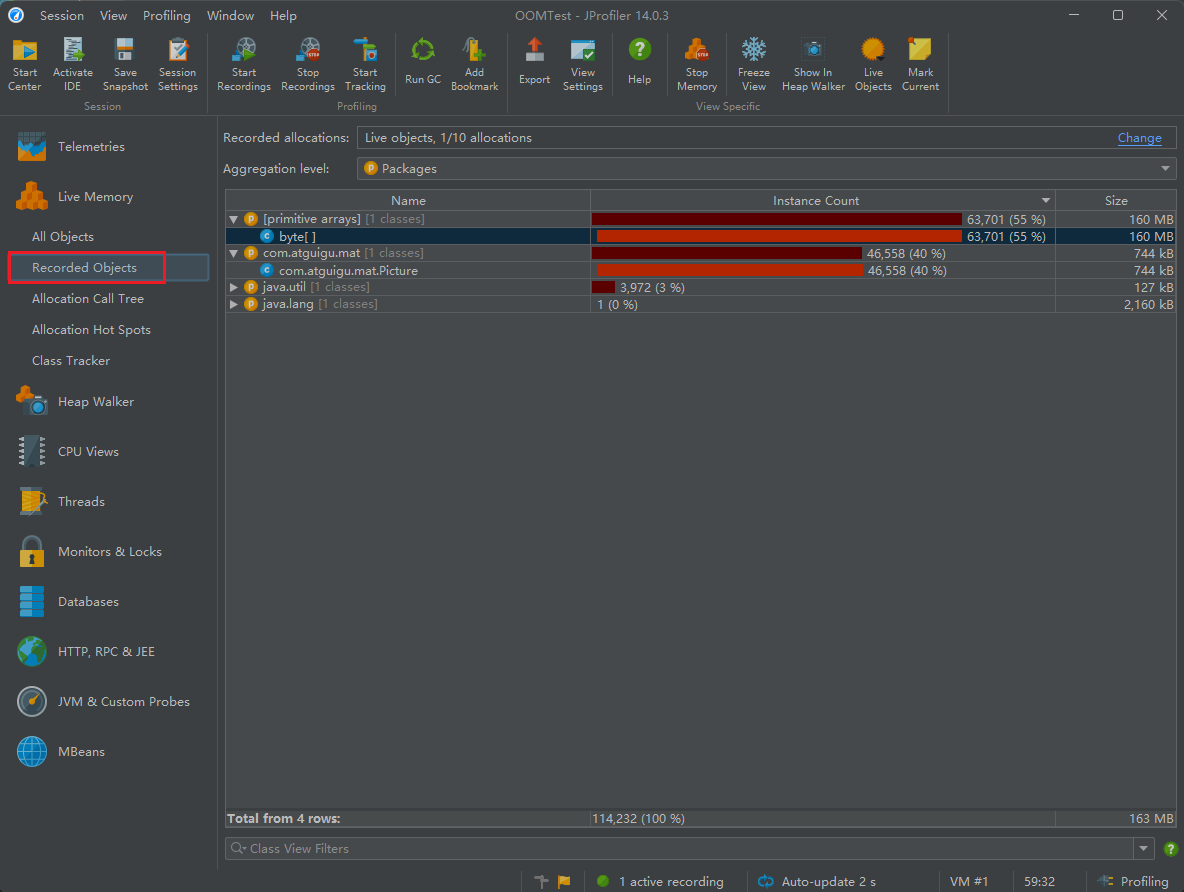The height and width of the screenshot is (892, 1184).
Task: Open View Settings from the toolbar
Action: (x=583, y=64)
